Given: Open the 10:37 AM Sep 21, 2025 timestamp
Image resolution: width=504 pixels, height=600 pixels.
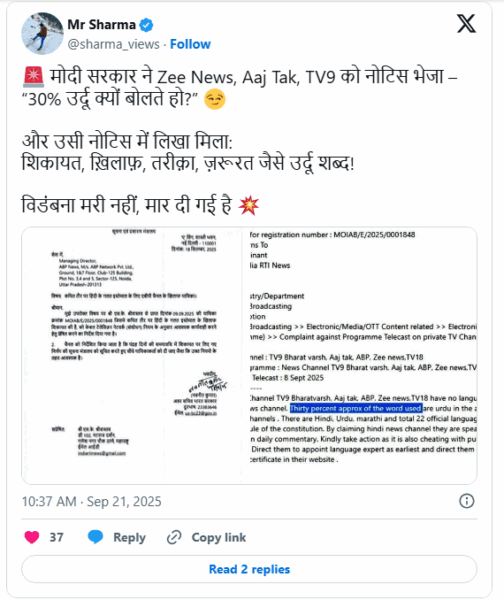Looking at the screenshot, I should [91, 501].
